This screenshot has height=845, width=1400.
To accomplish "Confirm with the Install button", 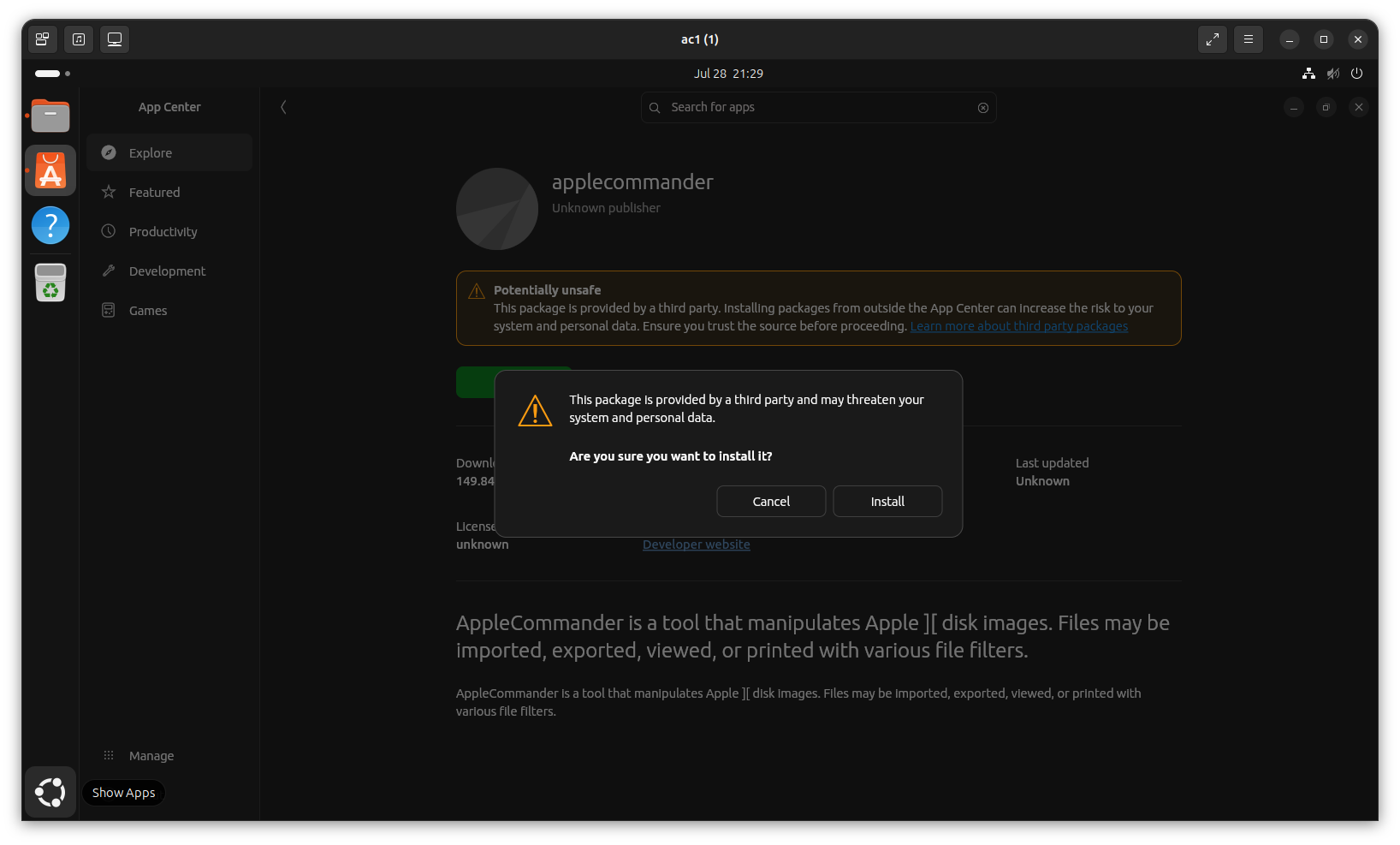I will tap(887, 502).
